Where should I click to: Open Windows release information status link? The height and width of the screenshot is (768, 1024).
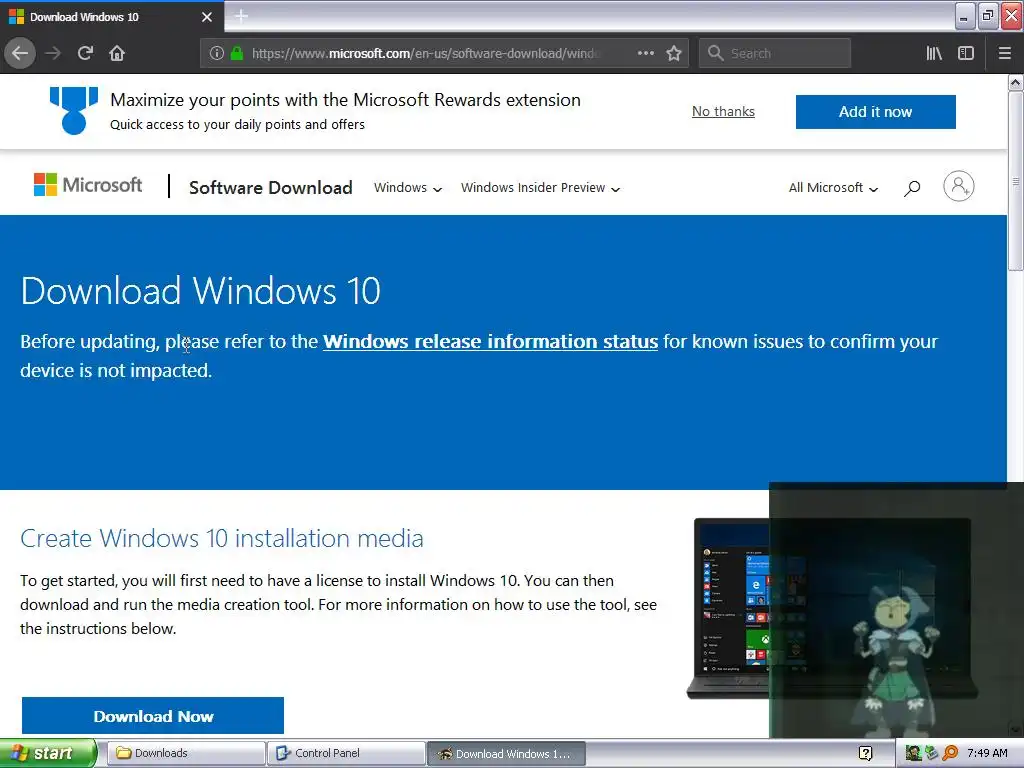pos(490,342)
